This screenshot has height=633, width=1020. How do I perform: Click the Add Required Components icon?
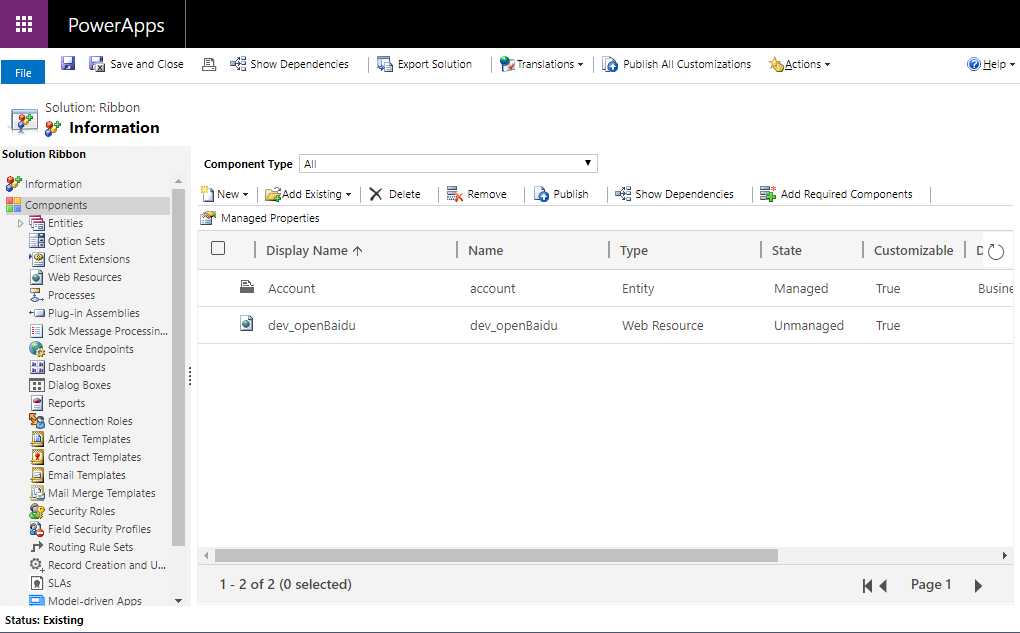768,194
